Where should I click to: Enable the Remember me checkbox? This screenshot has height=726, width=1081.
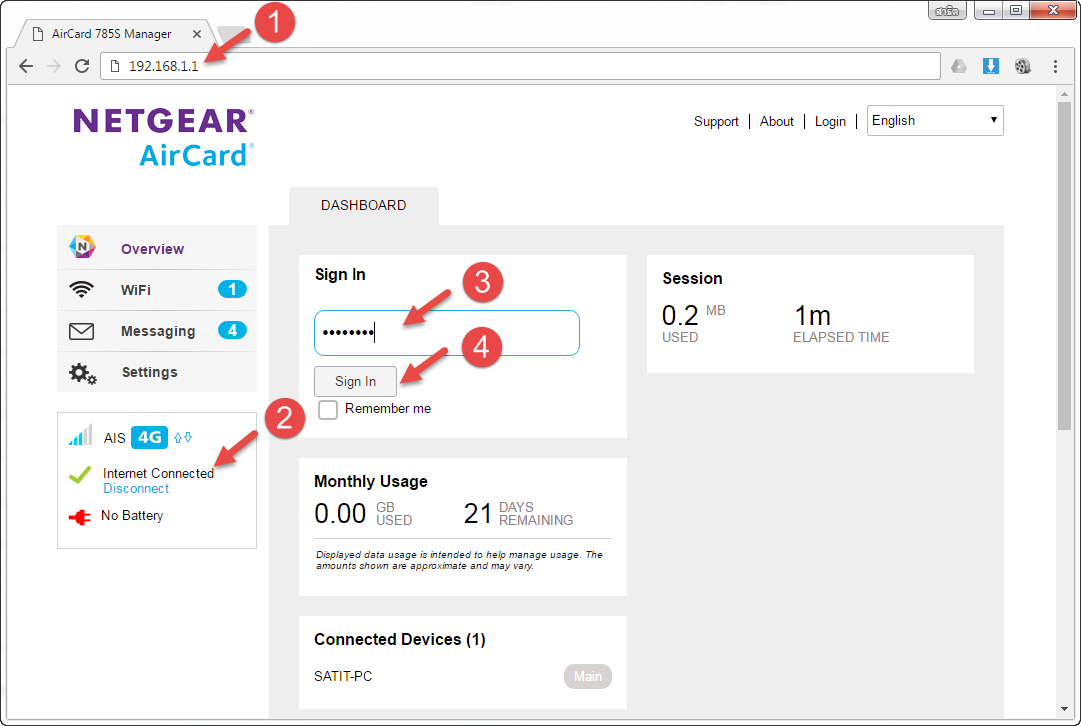tap(328, 410)
